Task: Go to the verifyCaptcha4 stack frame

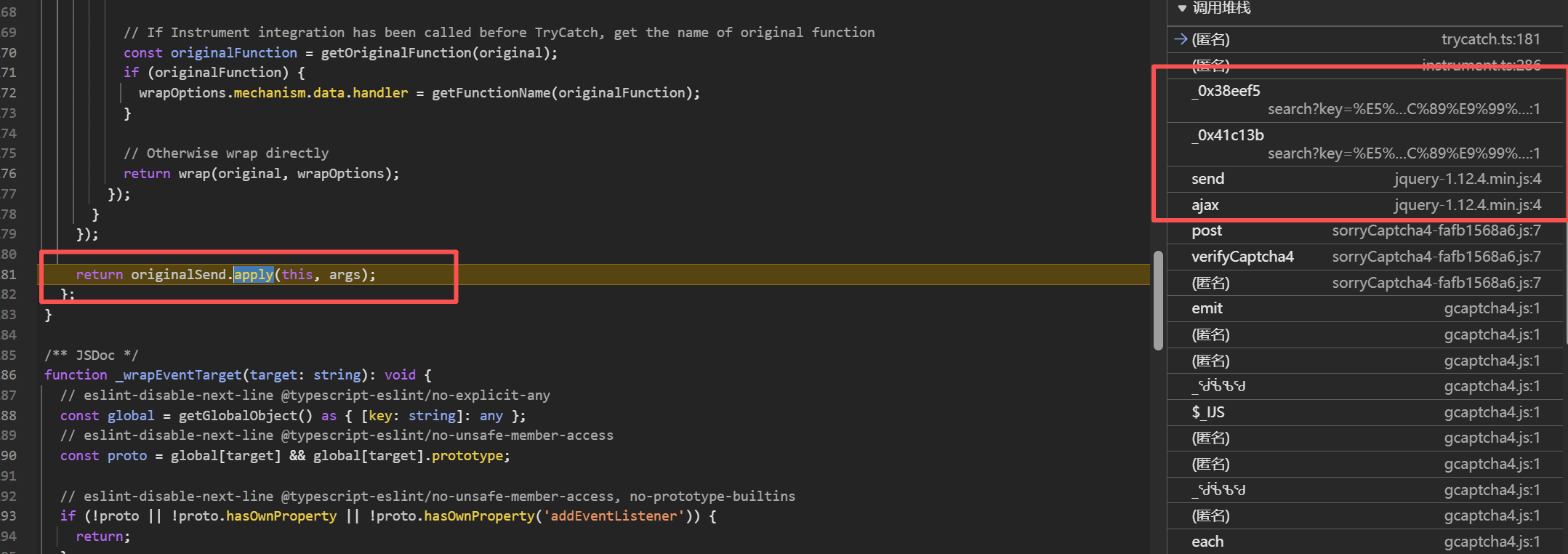Action: 1242,257
